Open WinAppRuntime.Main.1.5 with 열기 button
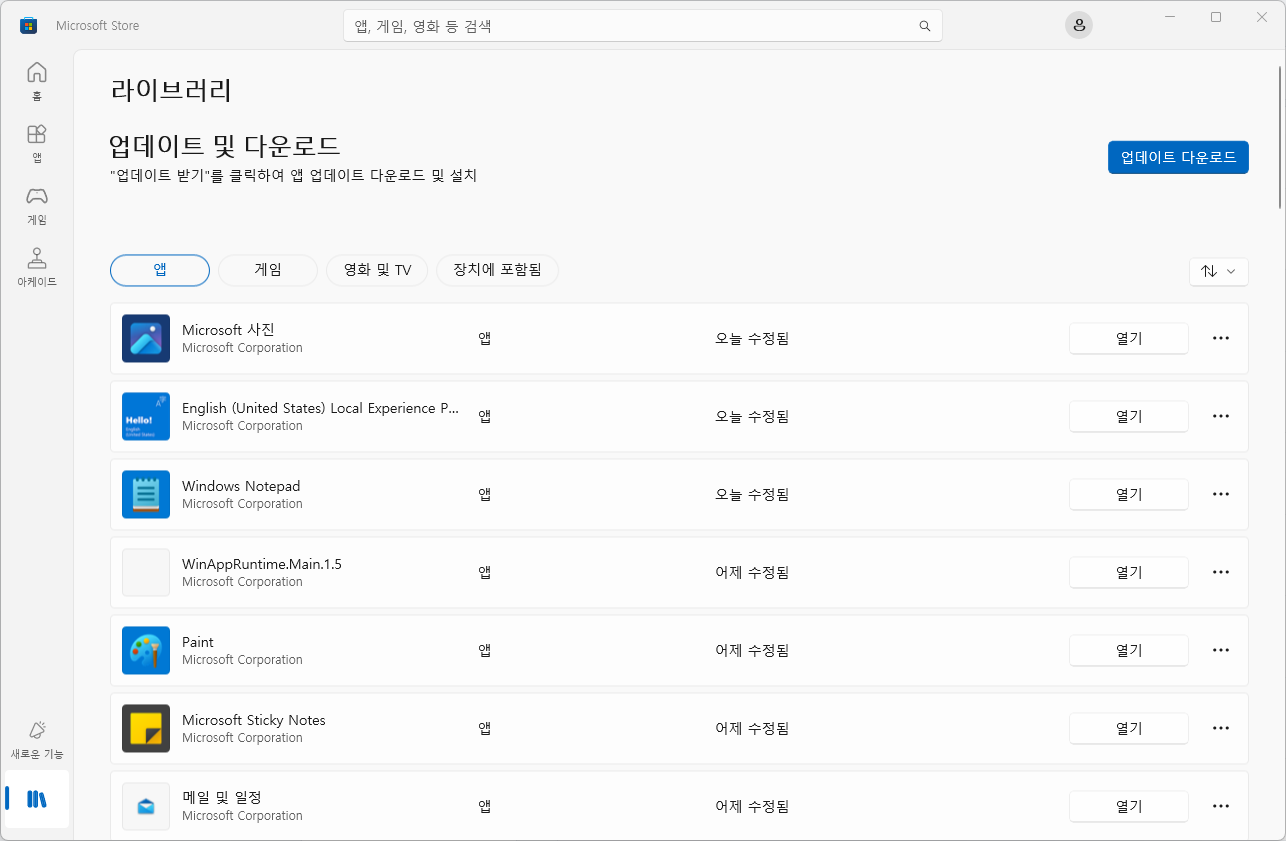The height and width of the screenshot is (841, 1286). (1129, 572)
